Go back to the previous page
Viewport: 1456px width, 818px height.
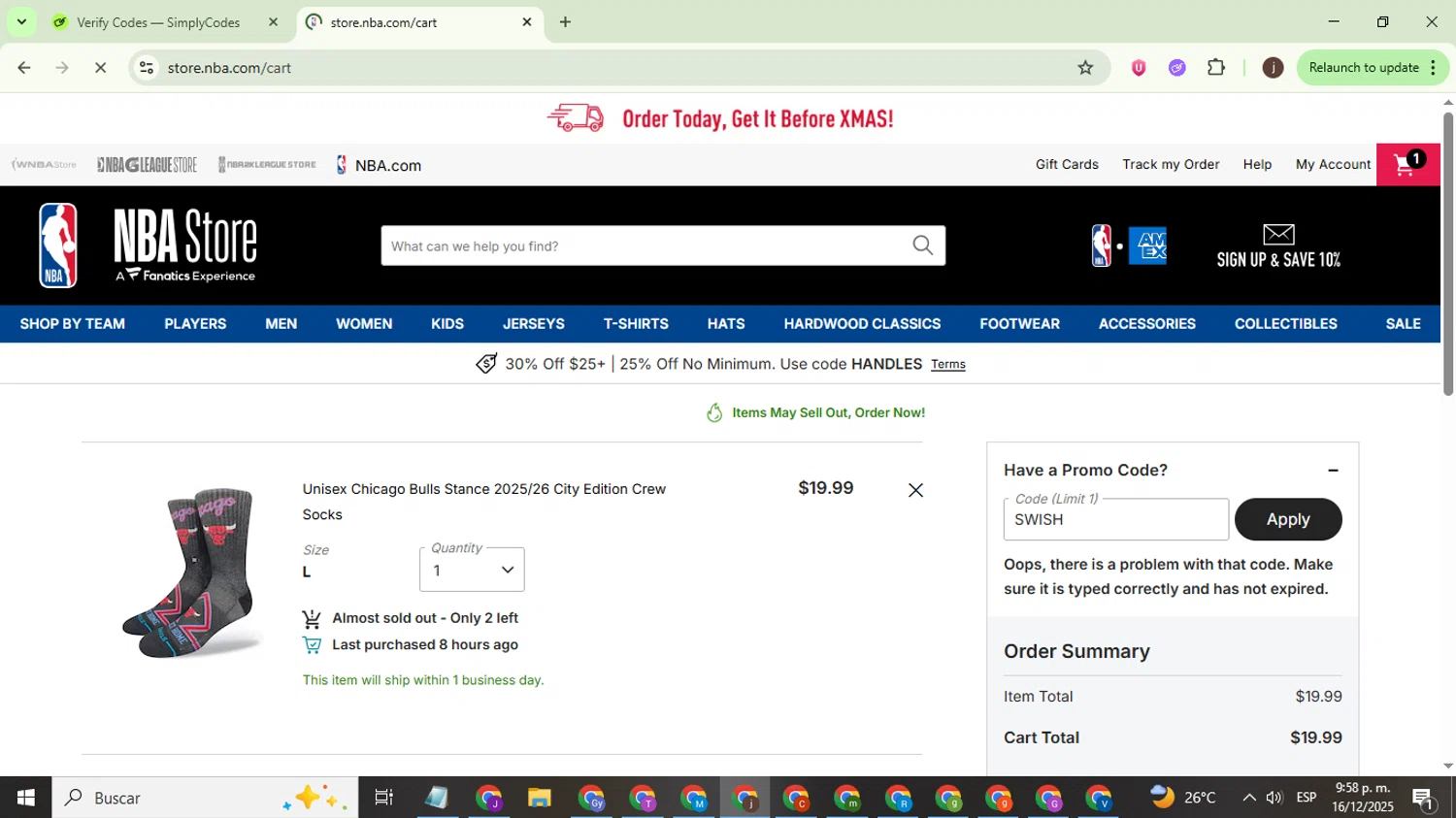pos(24,68)
